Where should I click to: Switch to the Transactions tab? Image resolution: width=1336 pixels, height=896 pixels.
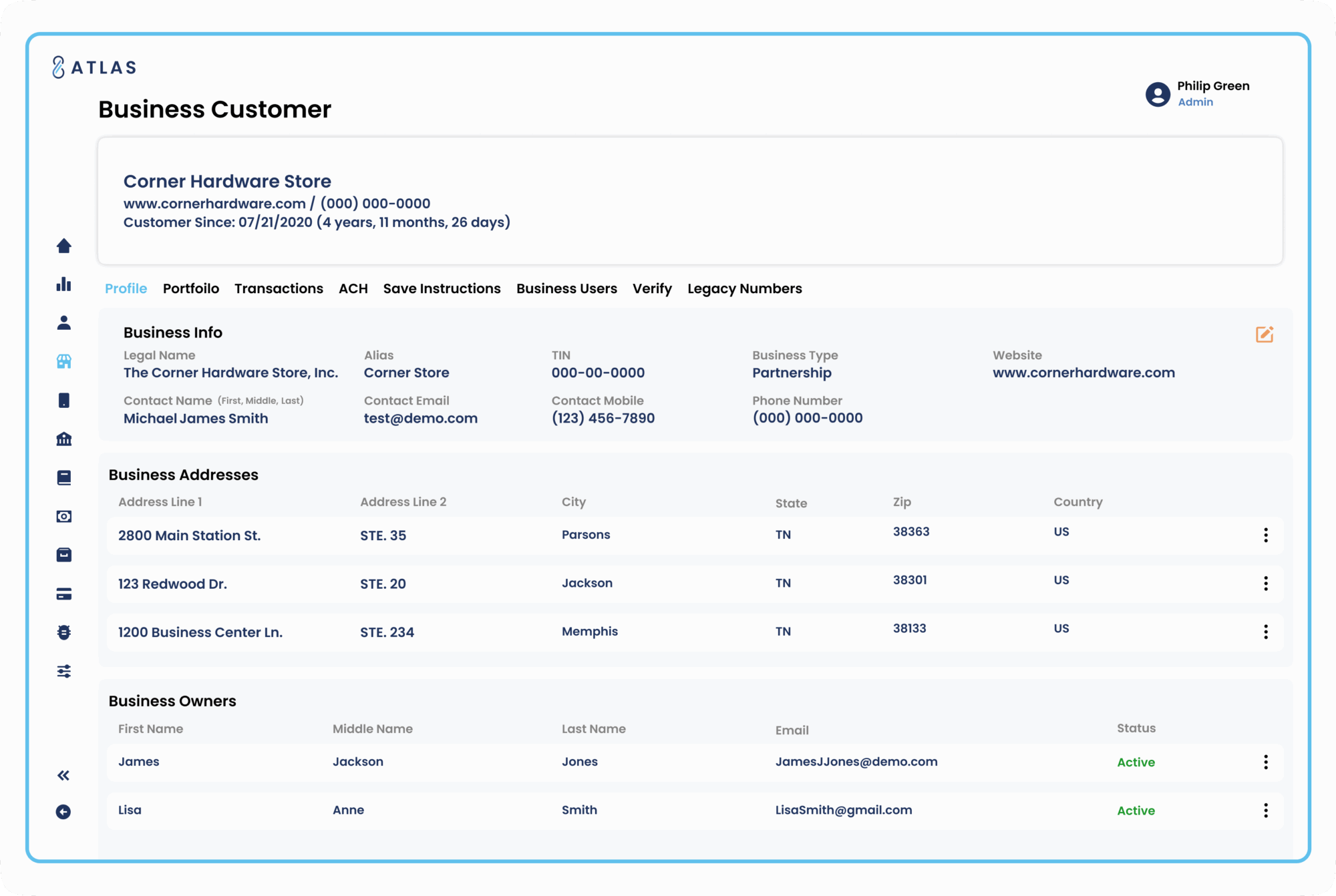(279, 288)
